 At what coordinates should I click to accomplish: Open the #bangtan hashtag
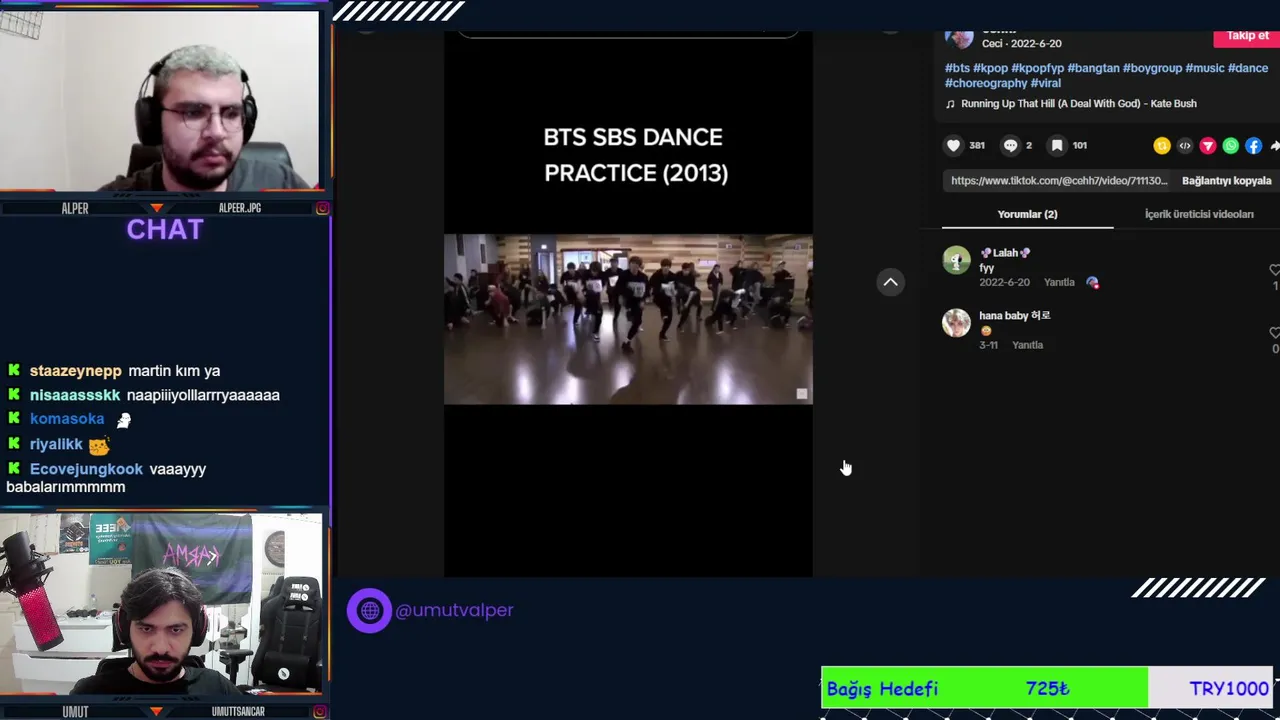pyautogui.click(x=1093, y=68)
